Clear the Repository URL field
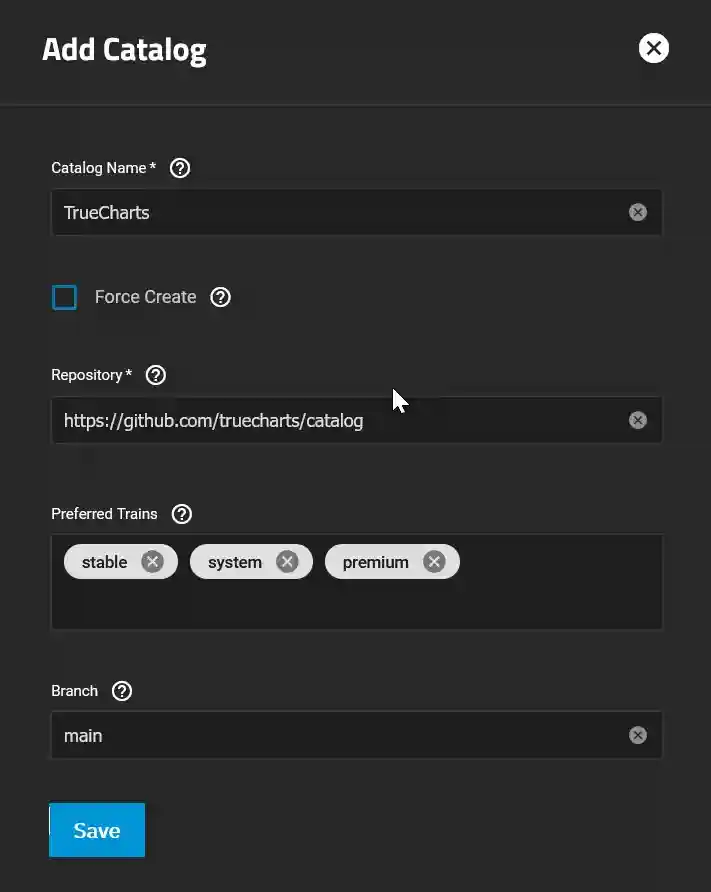The height and width of the screenshot is (892, 711). [x=638, y=420]
